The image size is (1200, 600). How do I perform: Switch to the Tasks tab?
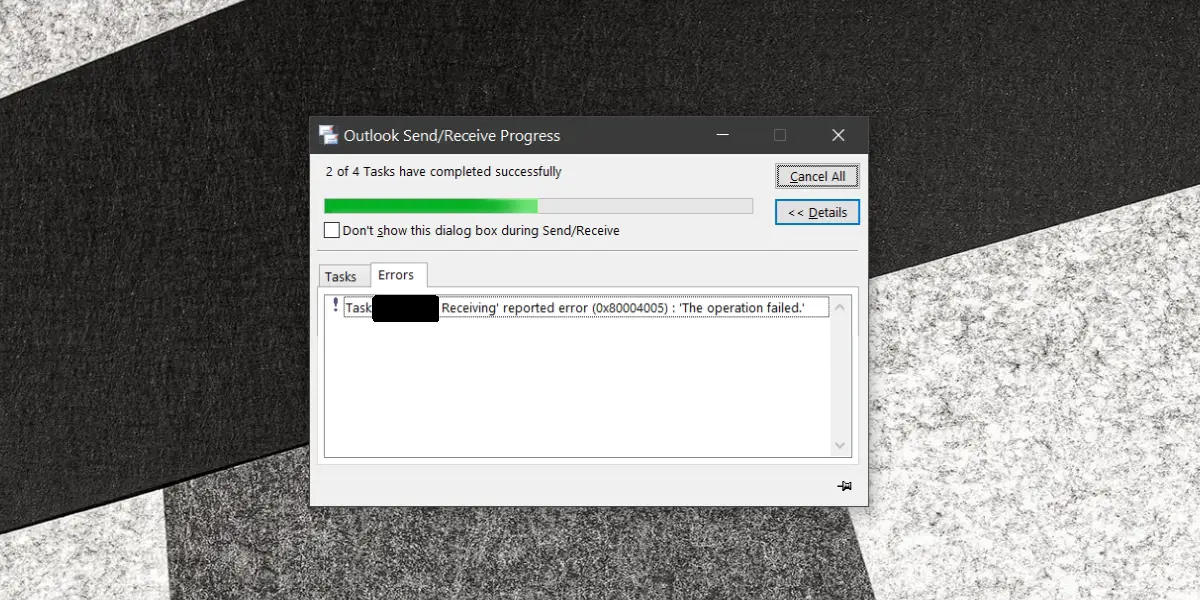click(x=341, y=277)
